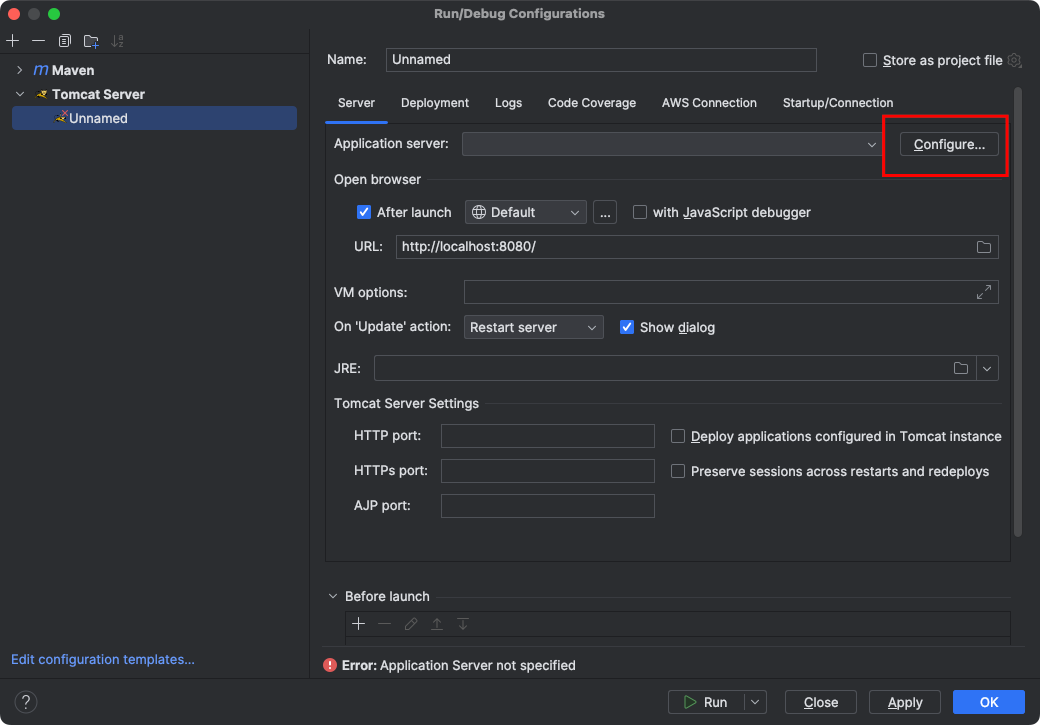
Task: Open the AWS Connection tab
Action: click(709, 103)
